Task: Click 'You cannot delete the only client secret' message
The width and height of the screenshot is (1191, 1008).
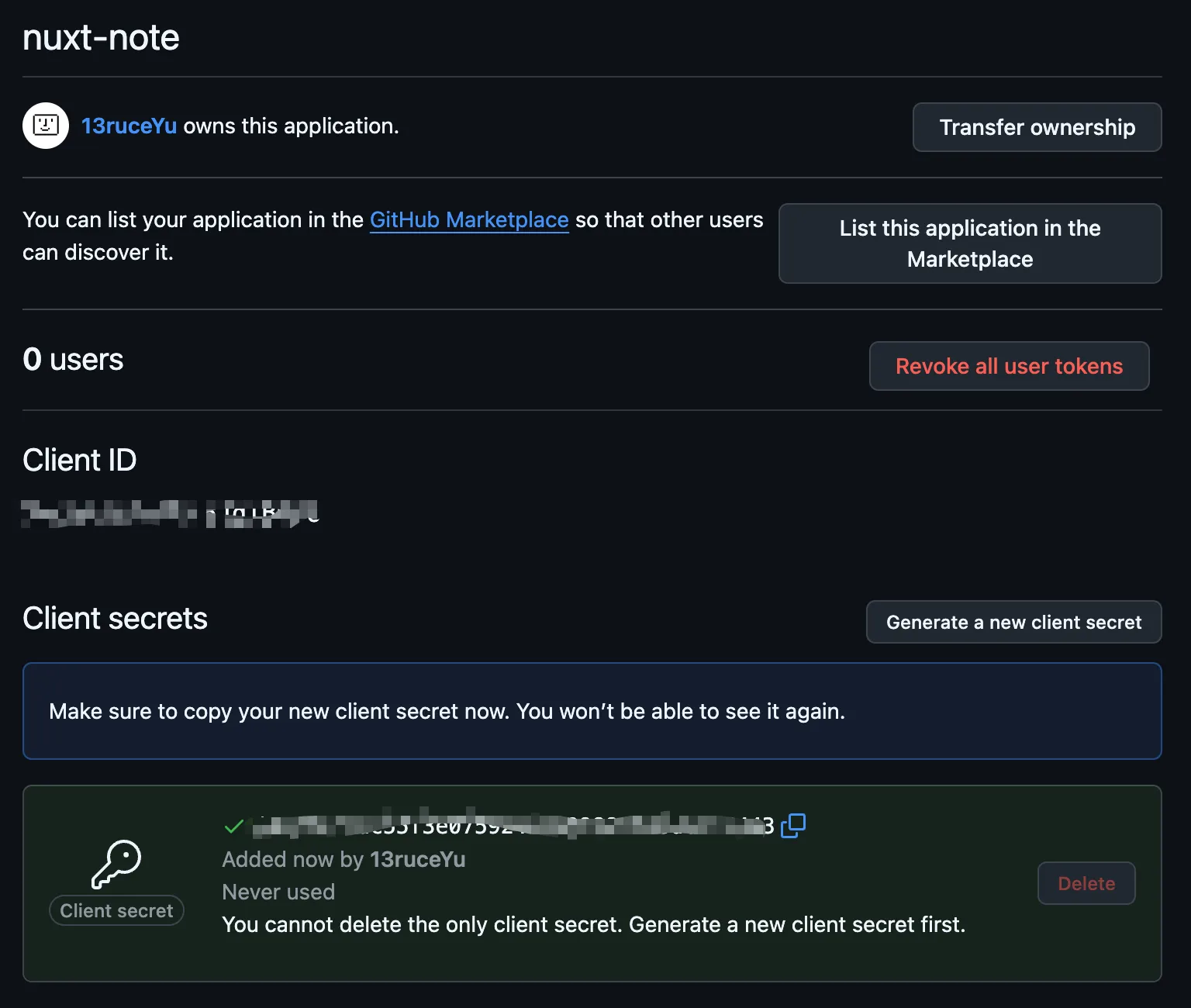Action: [x=593, y=924]
